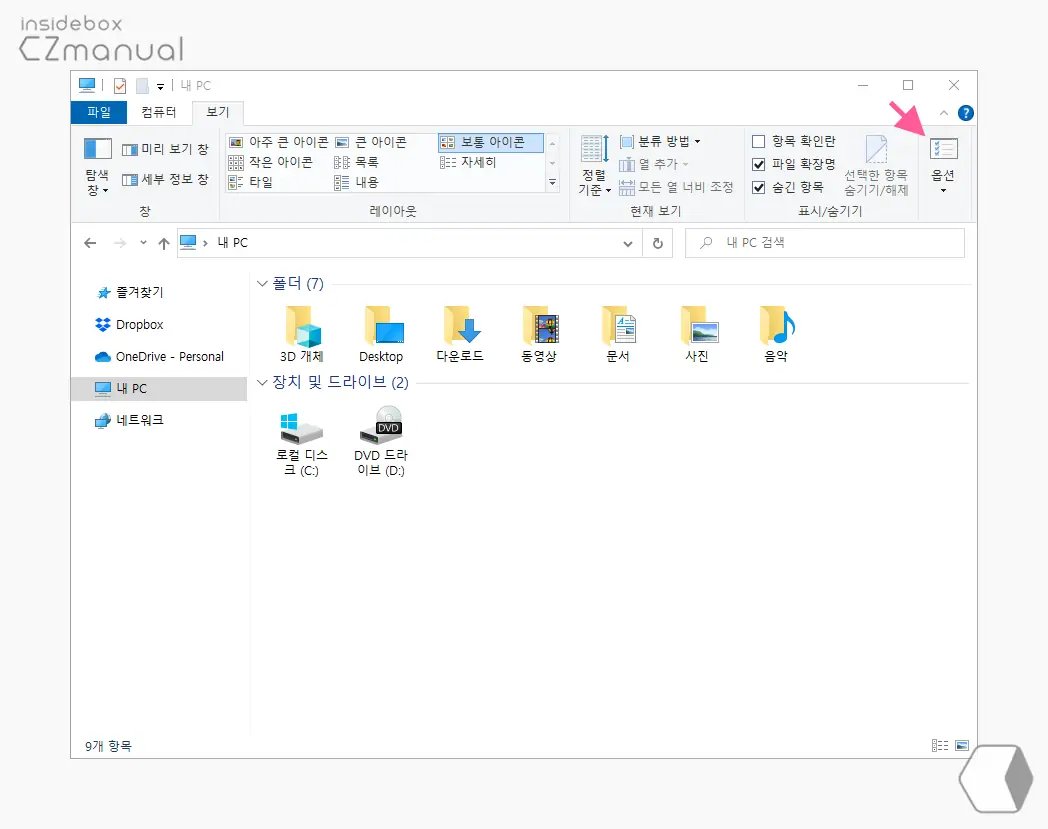Screen dimensions: 1048x829
Task: Click the Properties quick access icon
Action: pyautogui.click(x=120, y=86)
